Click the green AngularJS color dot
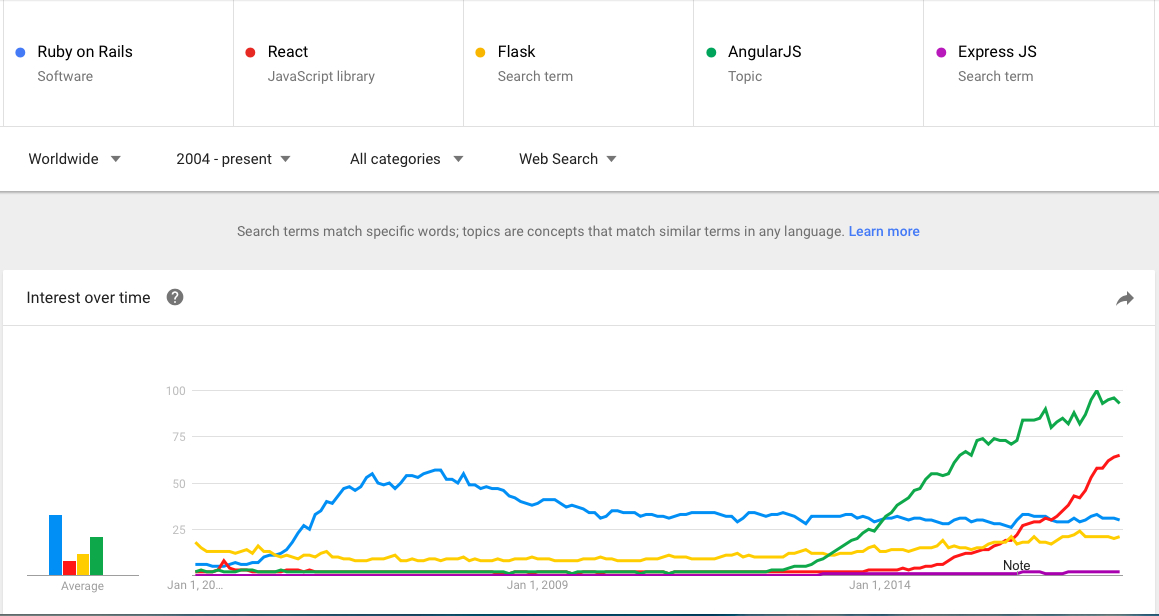 pyautogui.click(x=711, y=53)
